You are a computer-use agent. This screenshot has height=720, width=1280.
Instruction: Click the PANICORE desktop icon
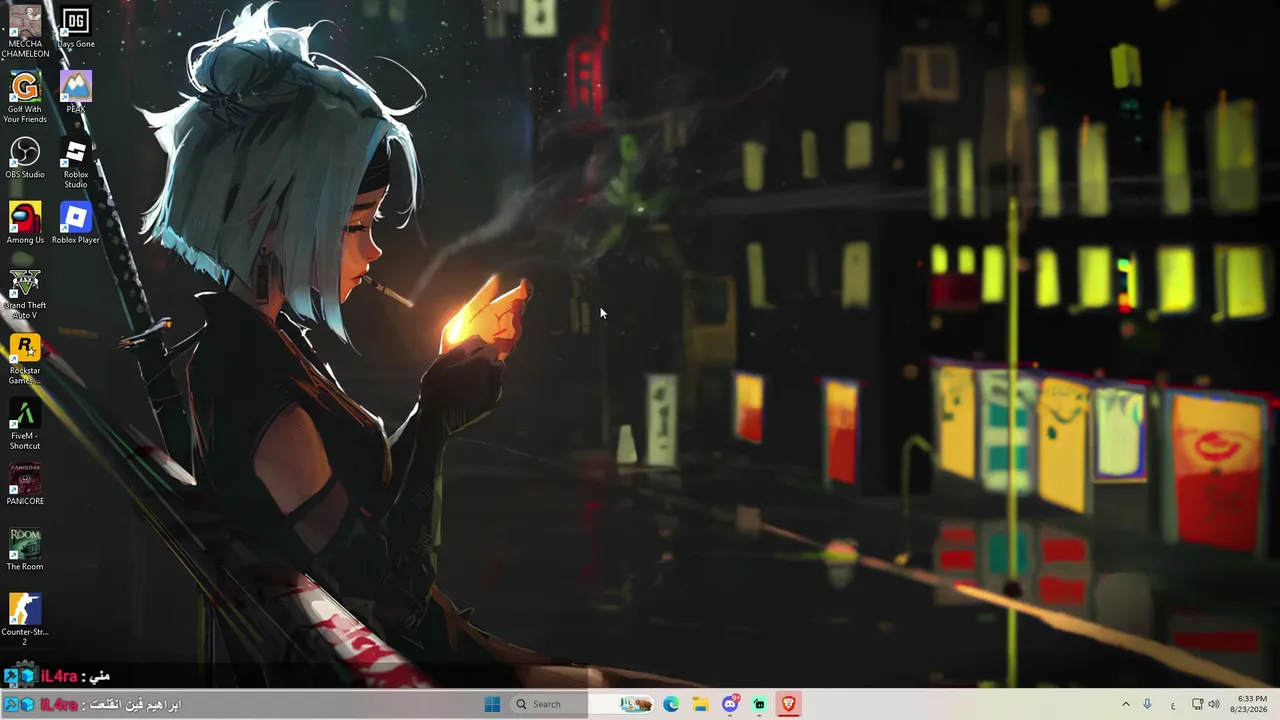tap(25, 484)
